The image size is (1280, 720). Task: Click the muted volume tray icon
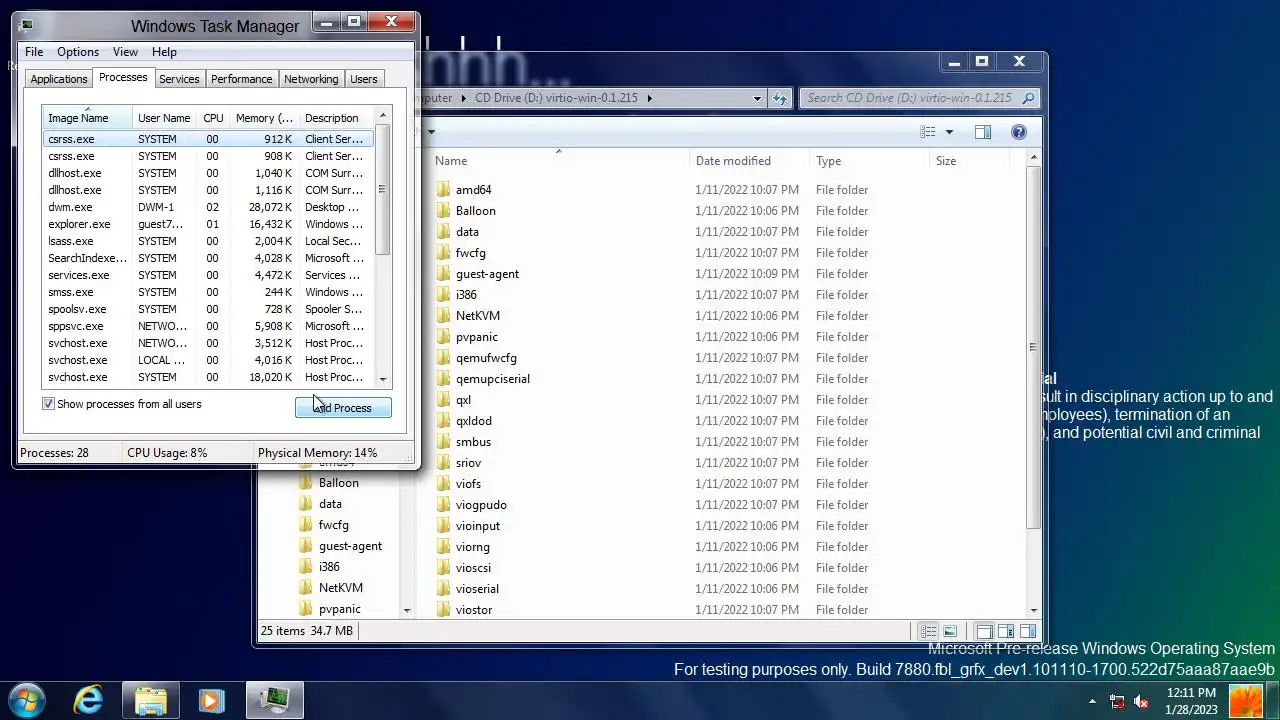click(1141, 702)
